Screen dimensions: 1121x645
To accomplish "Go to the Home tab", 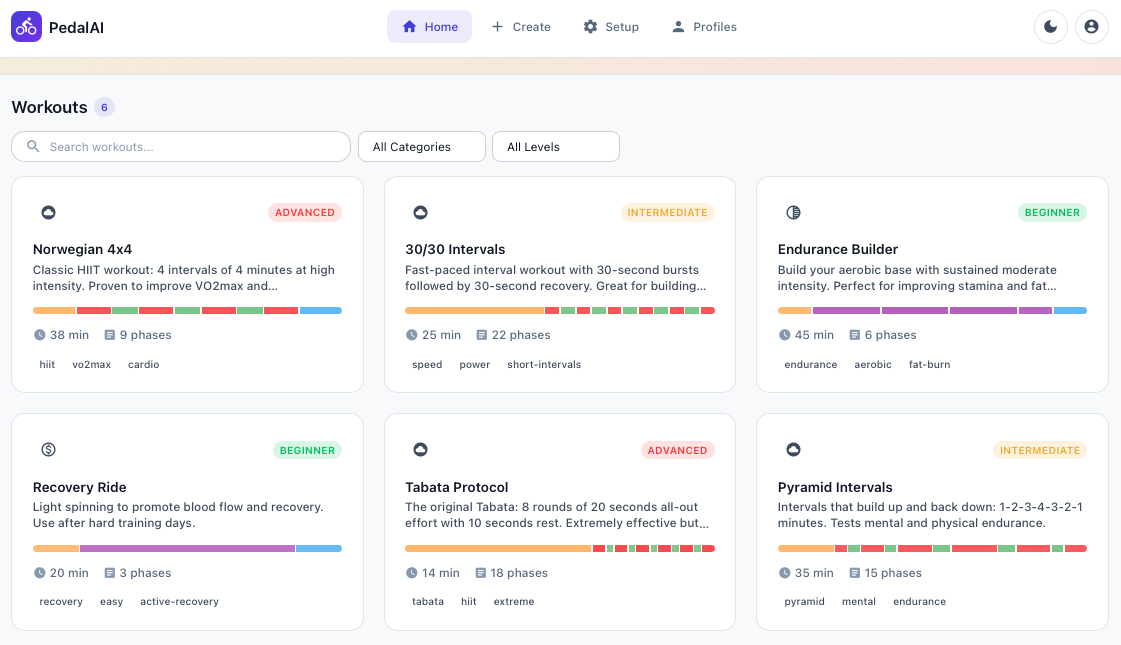I will coord(429,27).
